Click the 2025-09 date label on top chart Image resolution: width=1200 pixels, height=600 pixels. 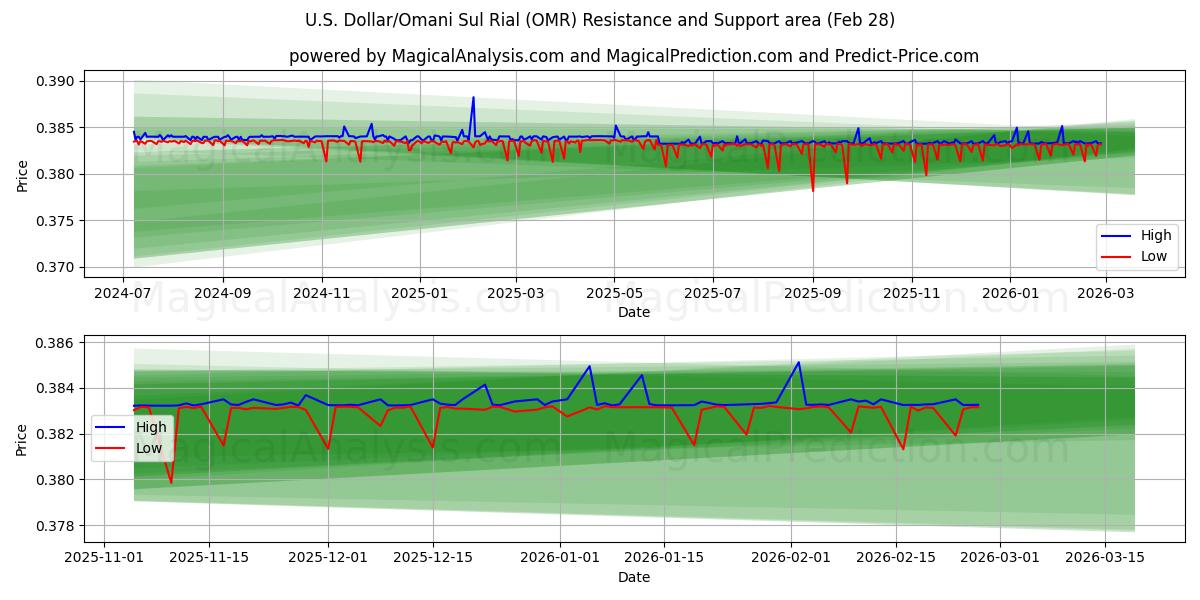[812, 293]
